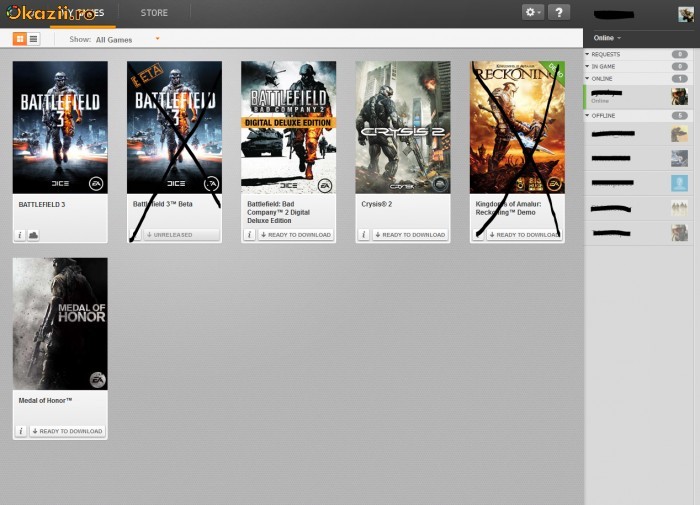Click the Crysis 2 game title text
The image size is (700, 505).
(377, 204)
